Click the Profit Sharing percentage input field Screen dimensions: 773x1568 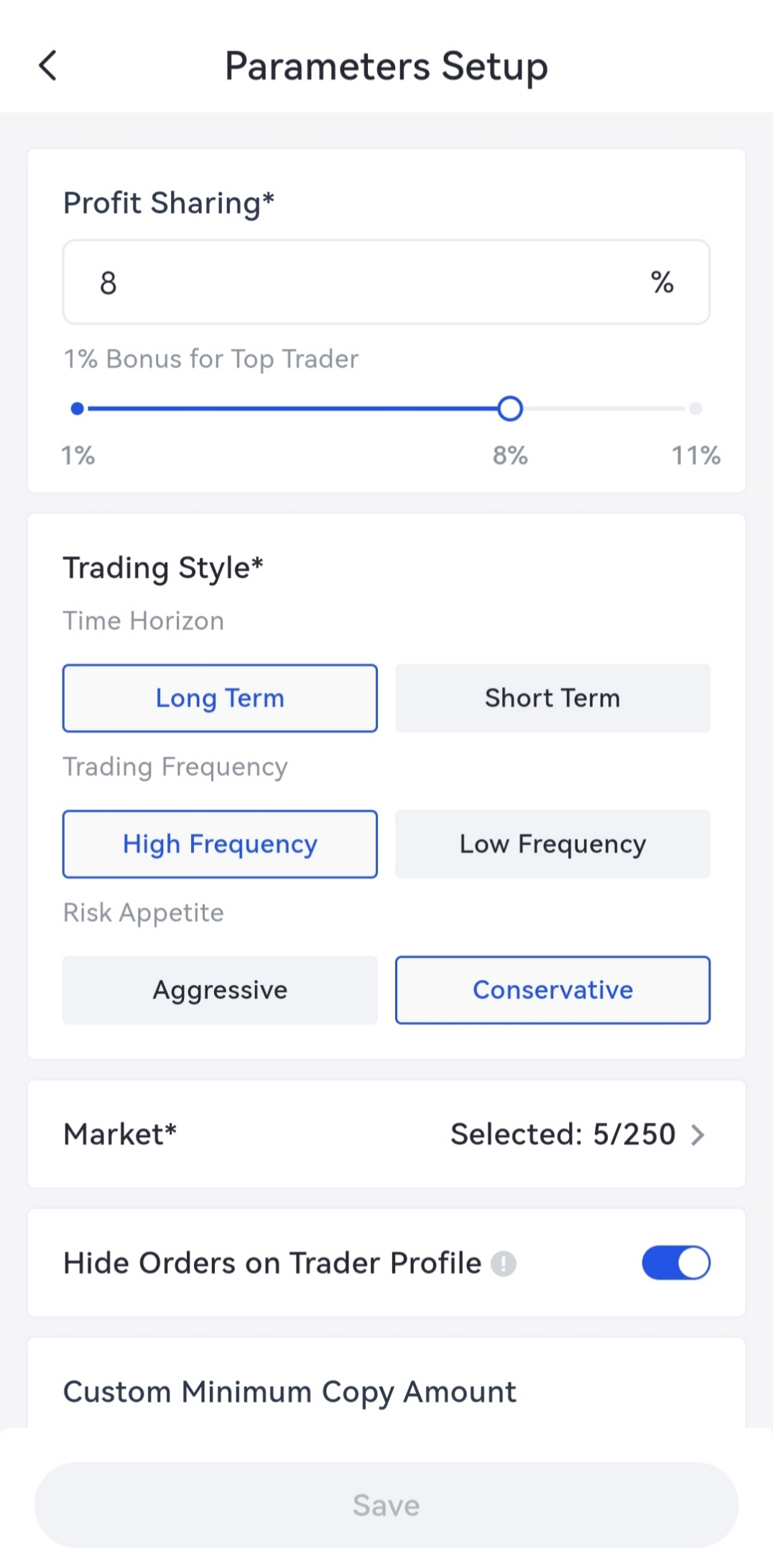(x=359, y=283)
